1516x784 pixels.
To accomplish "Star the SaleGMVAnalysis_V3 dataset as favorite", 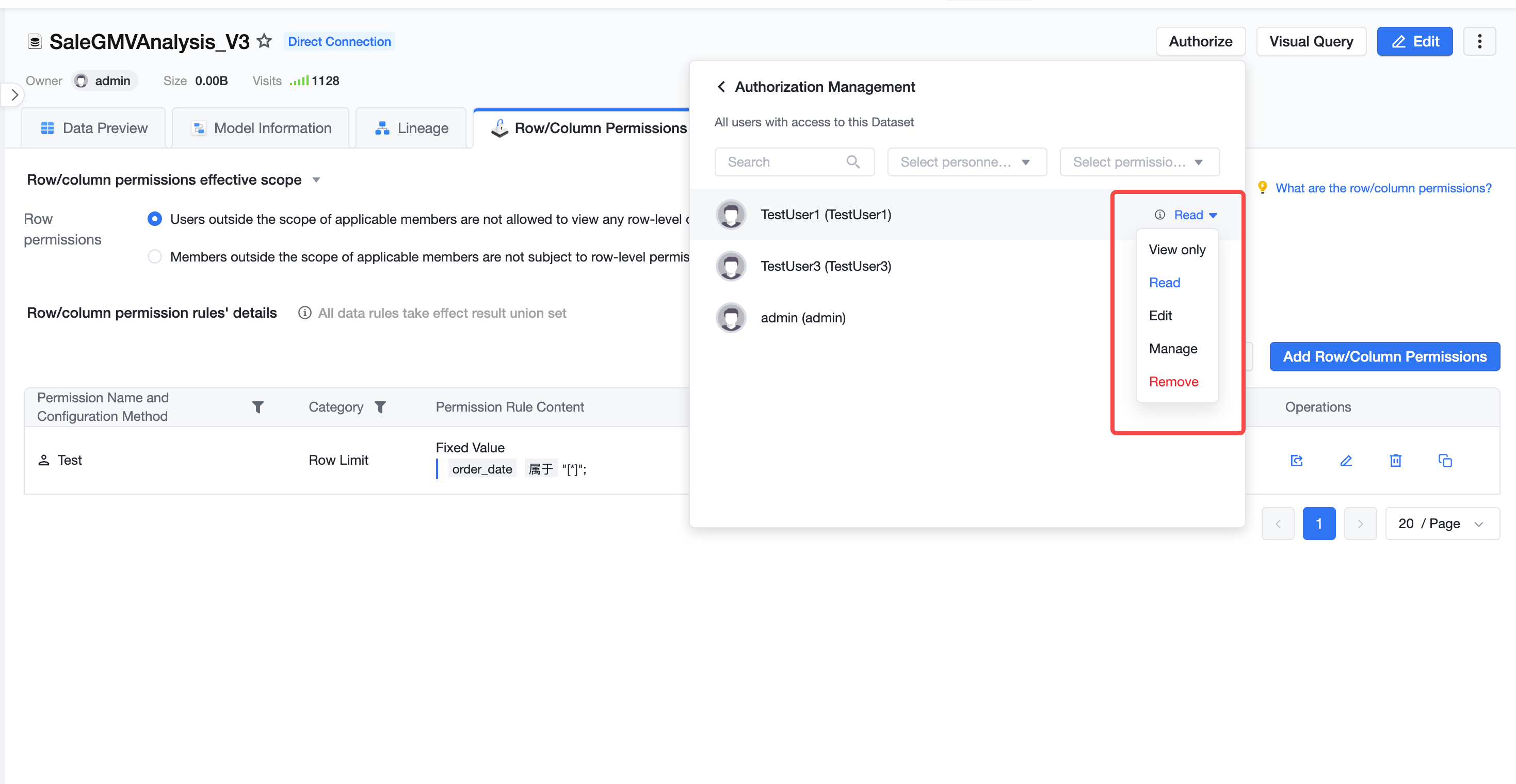I will coord(264,41).
